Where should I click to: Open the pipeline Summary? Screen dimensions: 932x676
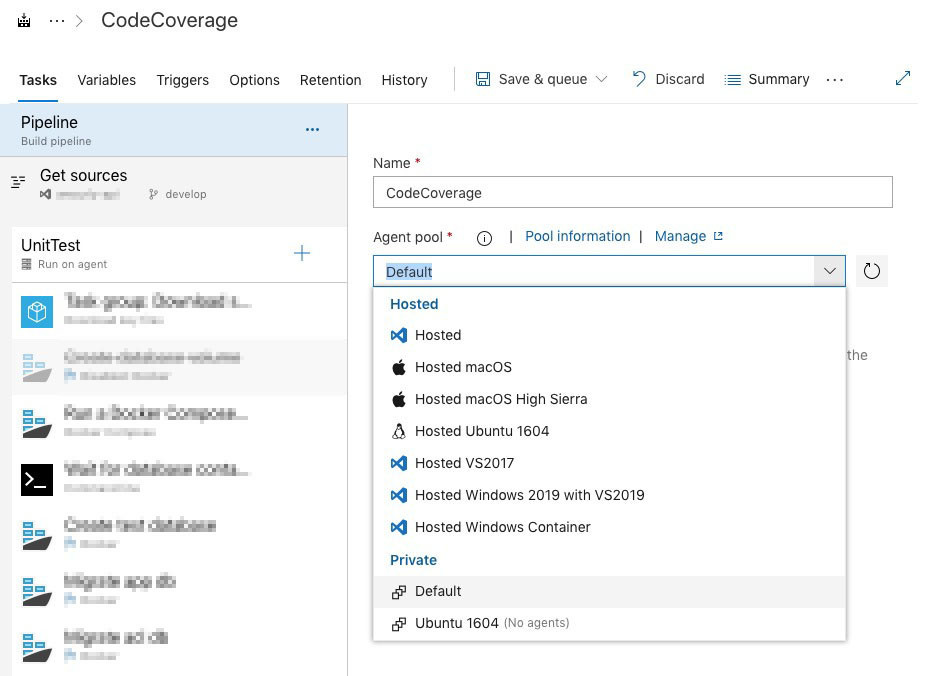pyautogui.click(x=767, y=79)
